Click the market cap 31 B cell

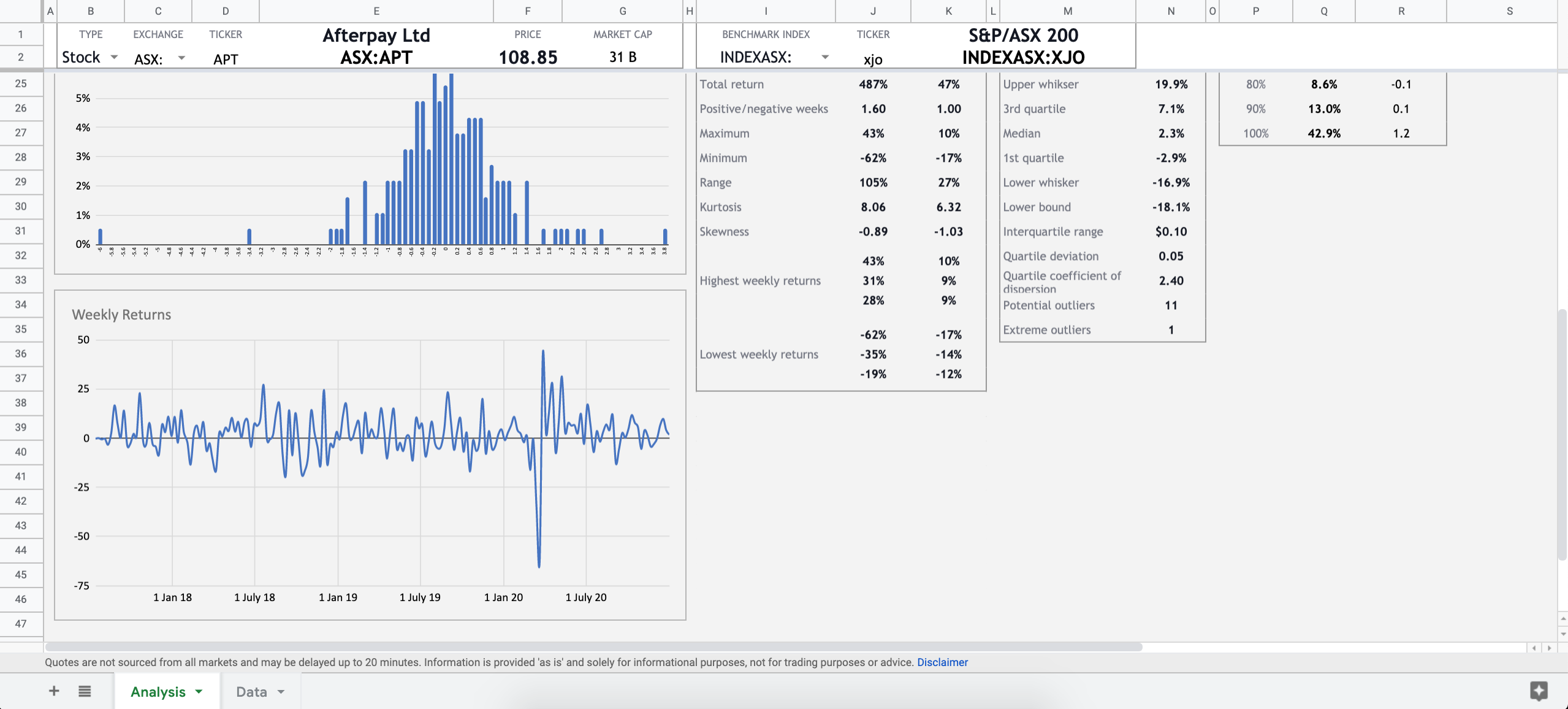click(x=623, y=57)
